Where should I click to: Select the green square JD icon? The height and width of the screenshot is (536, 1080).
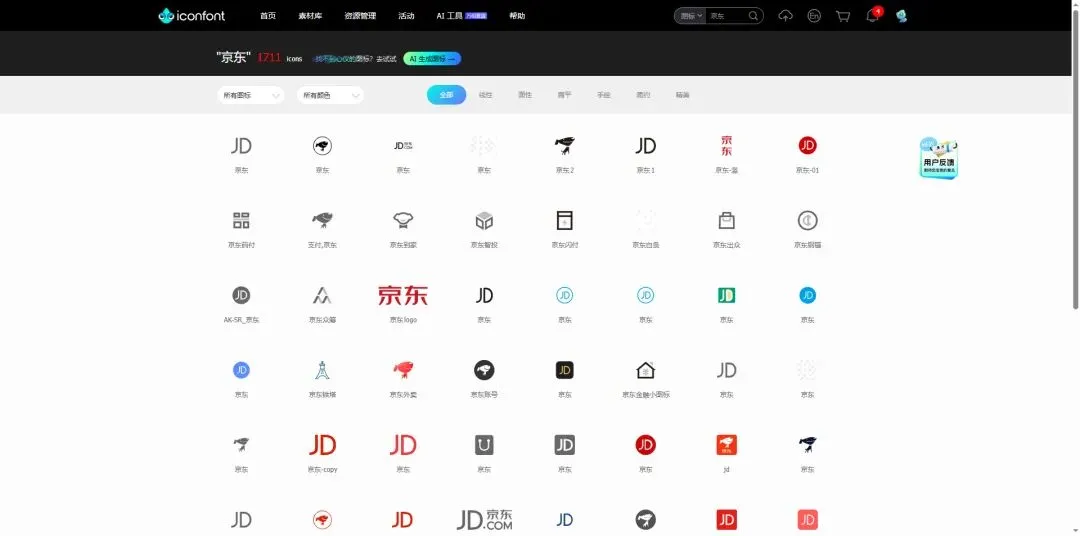pos(726,295)
